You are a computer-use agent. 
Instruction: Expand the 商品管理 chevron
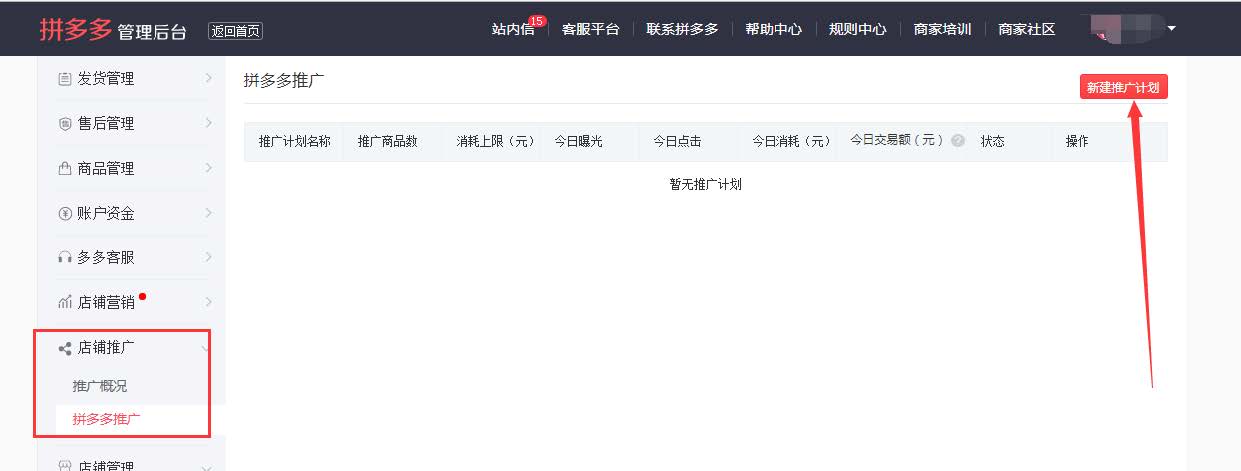click(x=208, y=168)
